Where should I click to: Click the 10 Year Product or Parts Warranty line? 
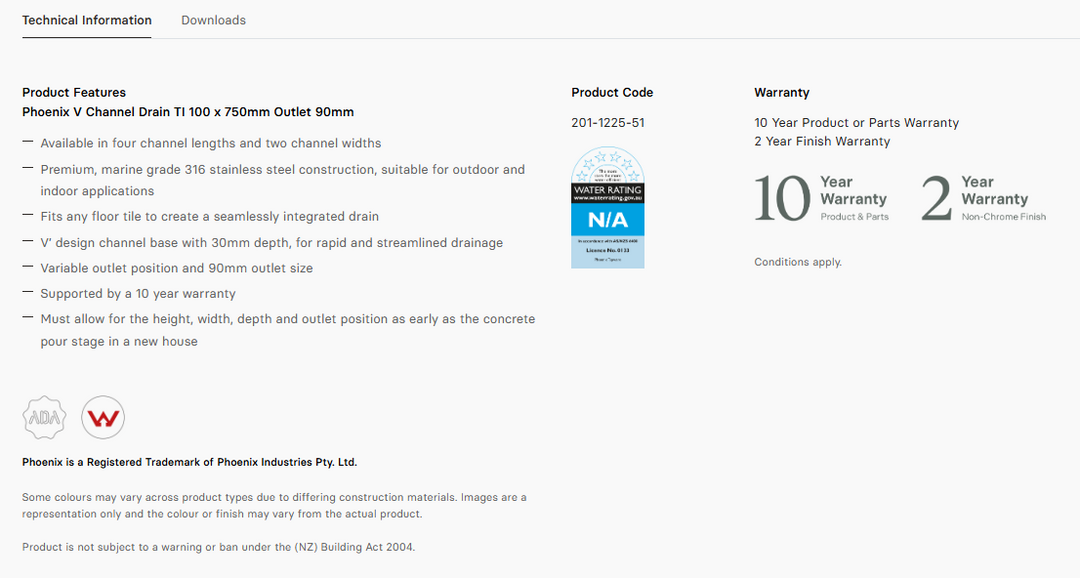(856, 123)
